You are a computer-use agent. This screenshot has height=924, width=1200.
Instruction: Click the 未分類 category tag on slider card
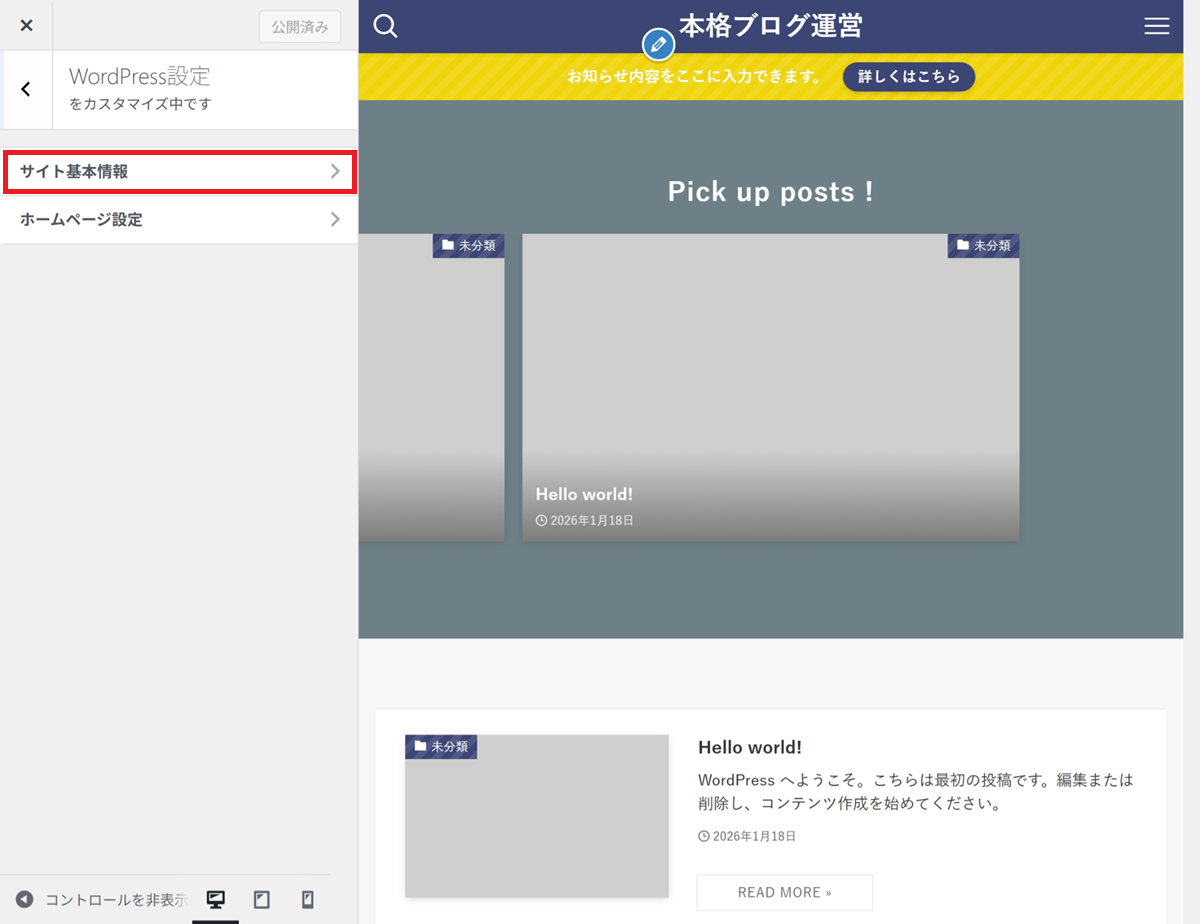point(983,246)
